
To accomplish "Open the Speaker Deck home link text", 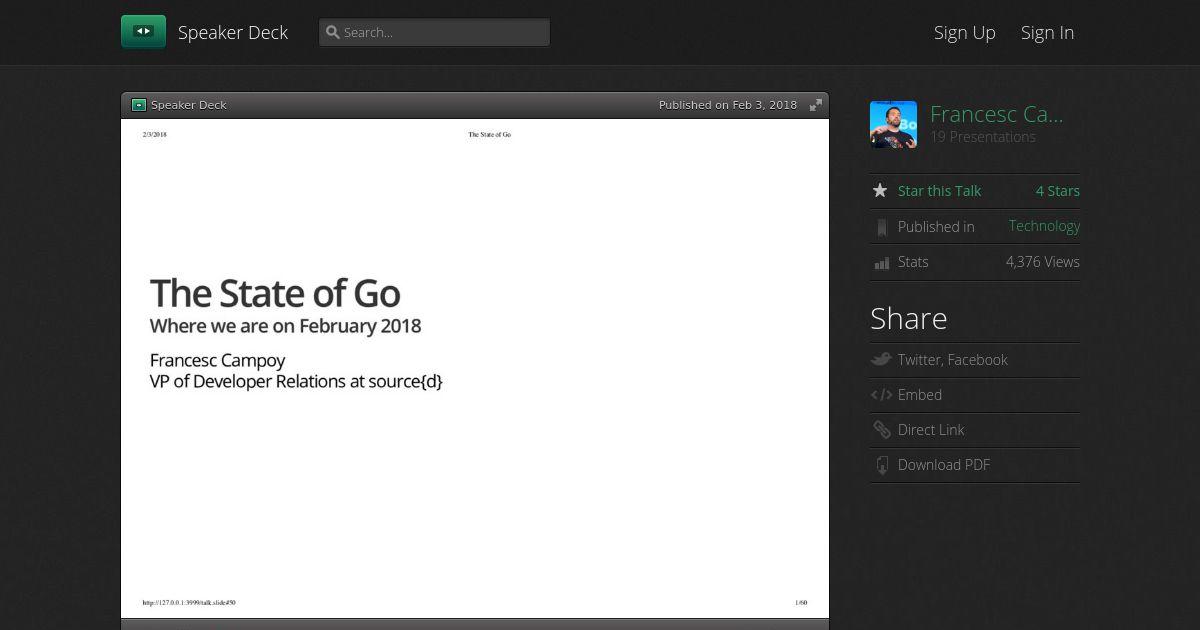I will pos(233,32).
